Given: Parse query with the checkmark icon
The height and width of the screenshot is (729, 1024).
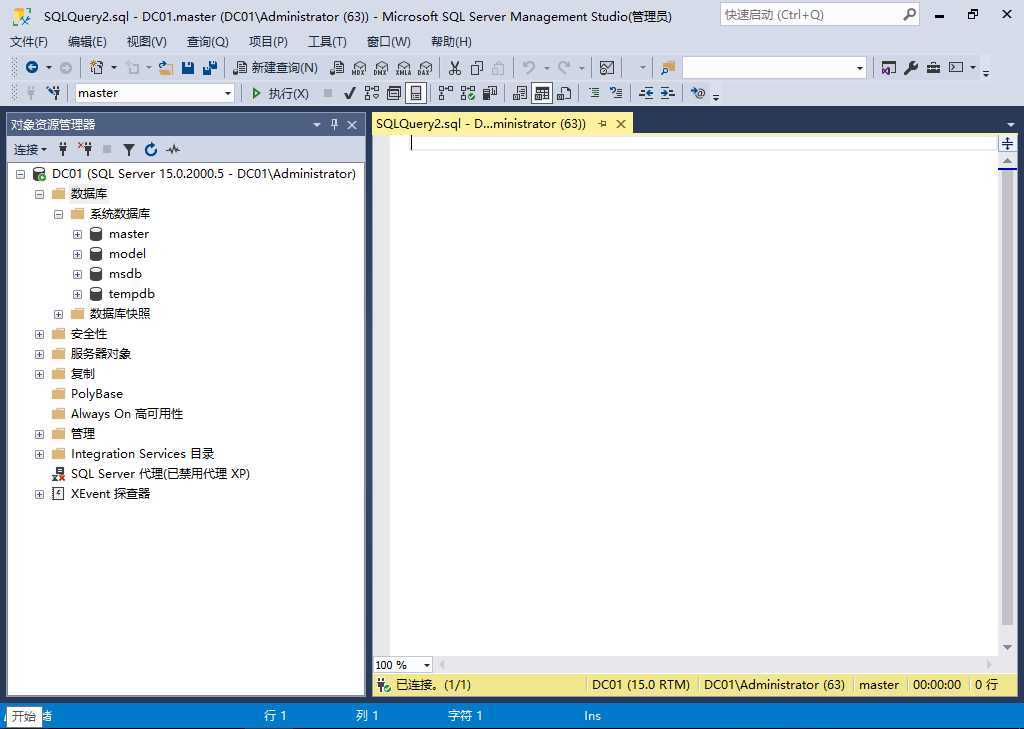Looking at the screenshot, I should tap(349, 93).
